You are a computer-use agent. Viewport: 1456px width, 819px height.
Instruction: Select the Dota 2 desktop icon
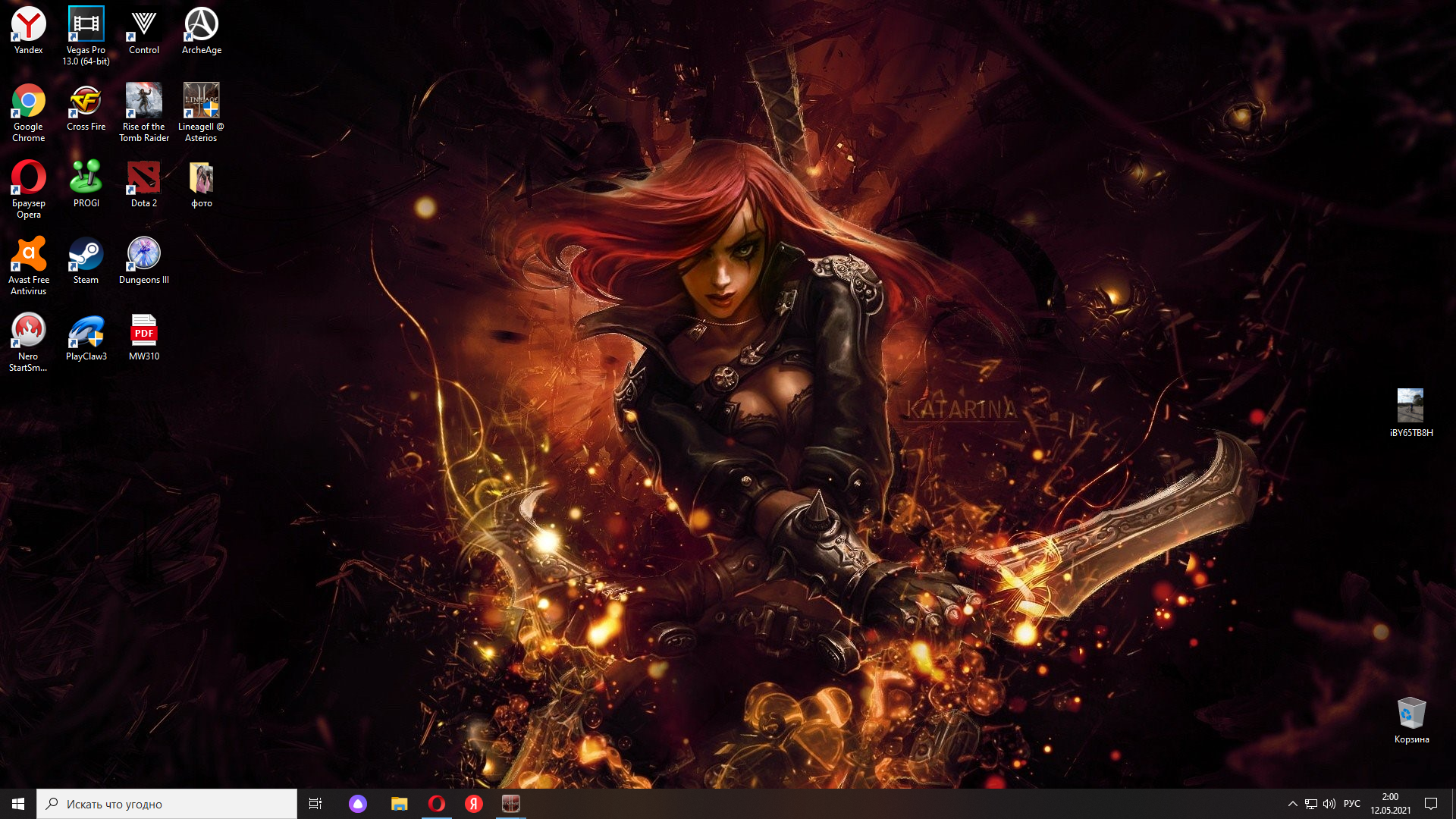(x=143, y=184)
